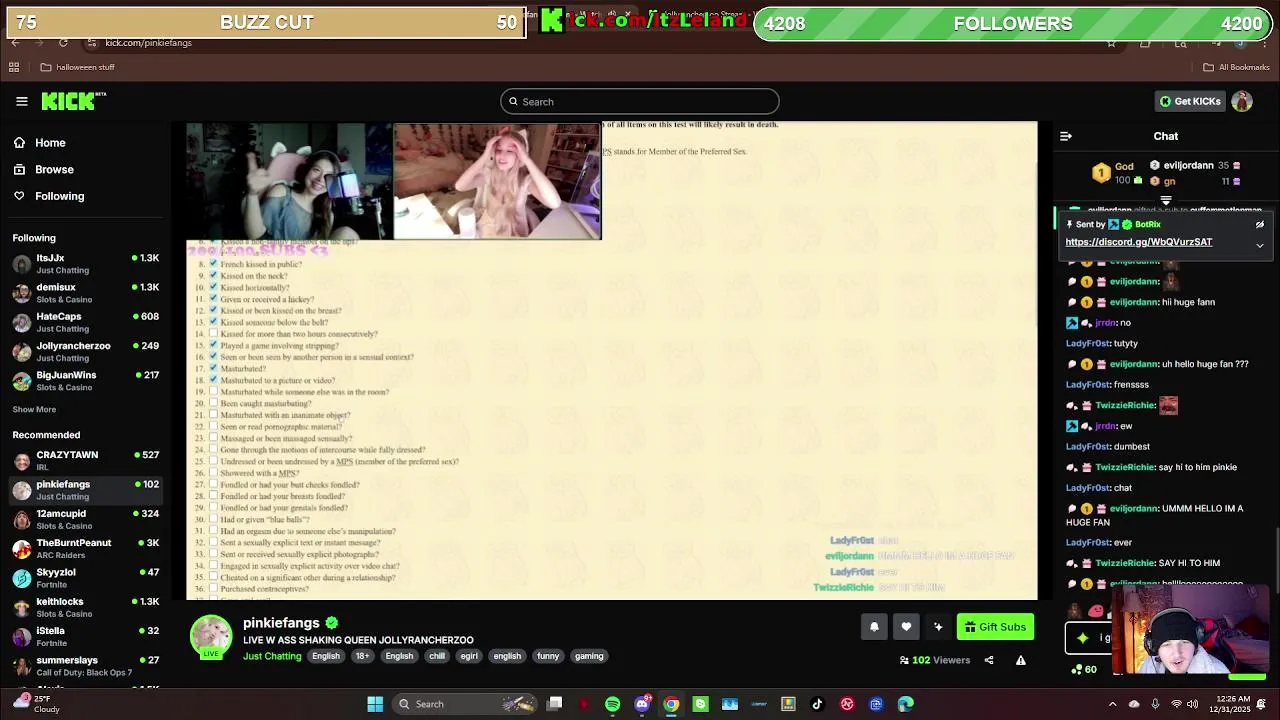
Task: Reload the browser page
Action: point(63,43)
